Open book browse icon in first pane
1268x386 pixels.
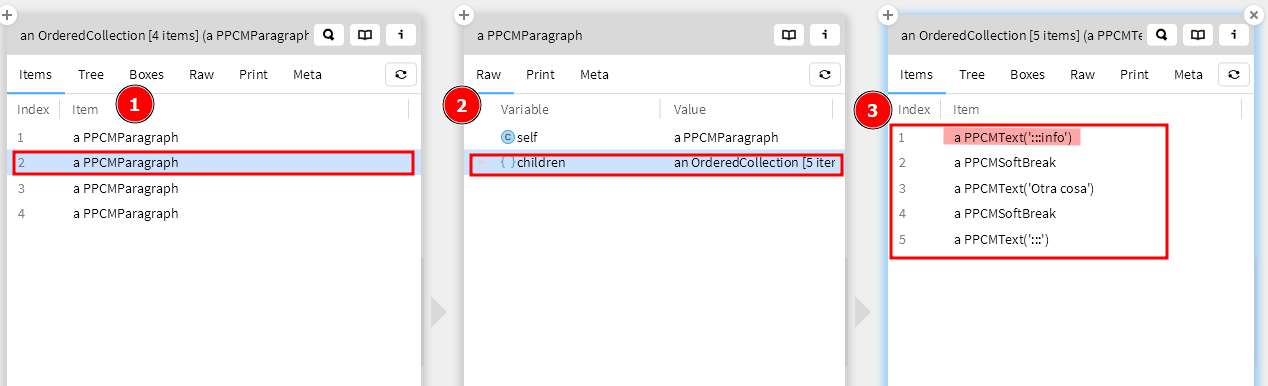click(x=365, y=35)
